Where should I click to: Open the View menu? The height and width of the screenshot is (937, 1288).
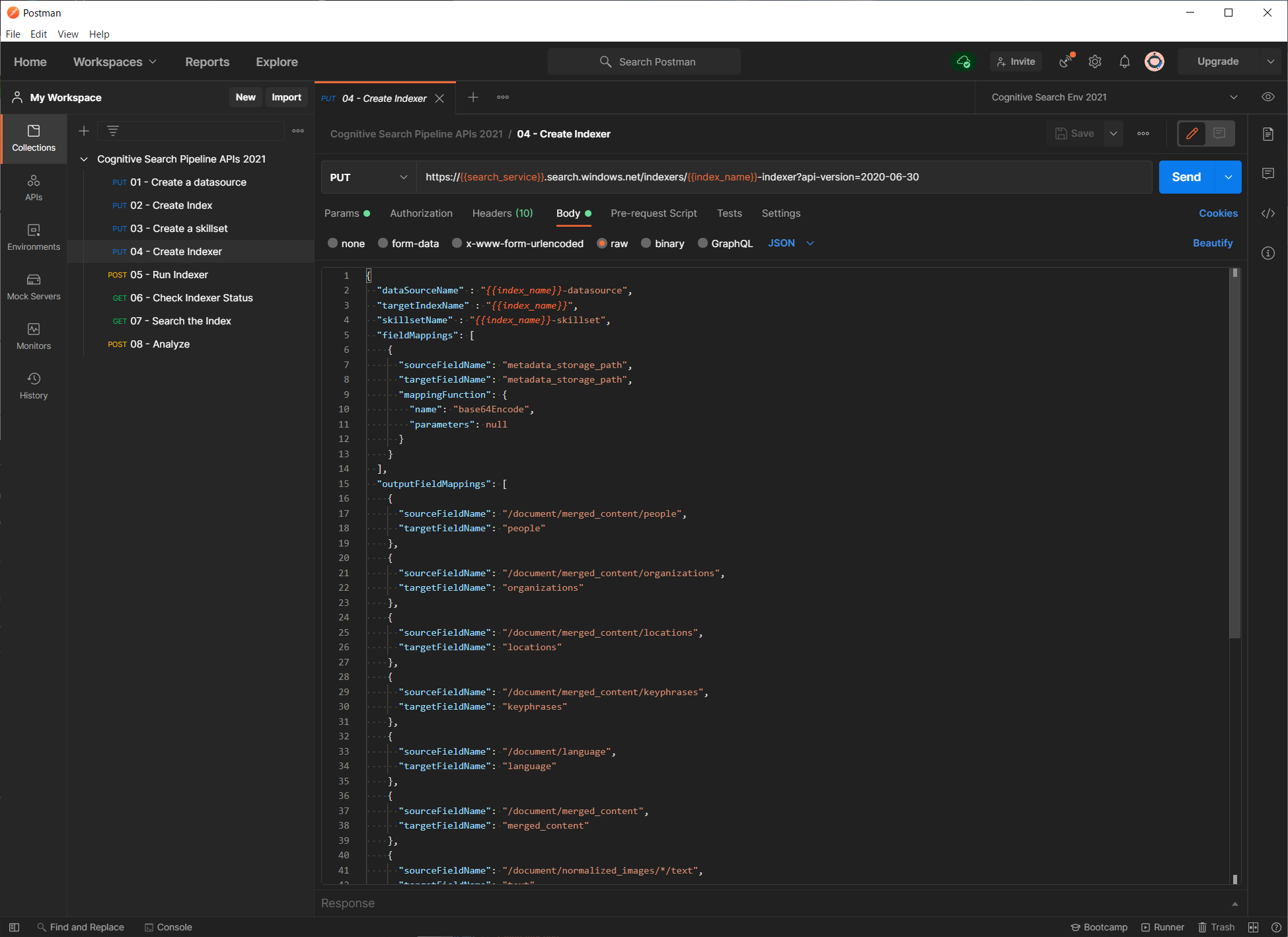[x=67, y=34]
